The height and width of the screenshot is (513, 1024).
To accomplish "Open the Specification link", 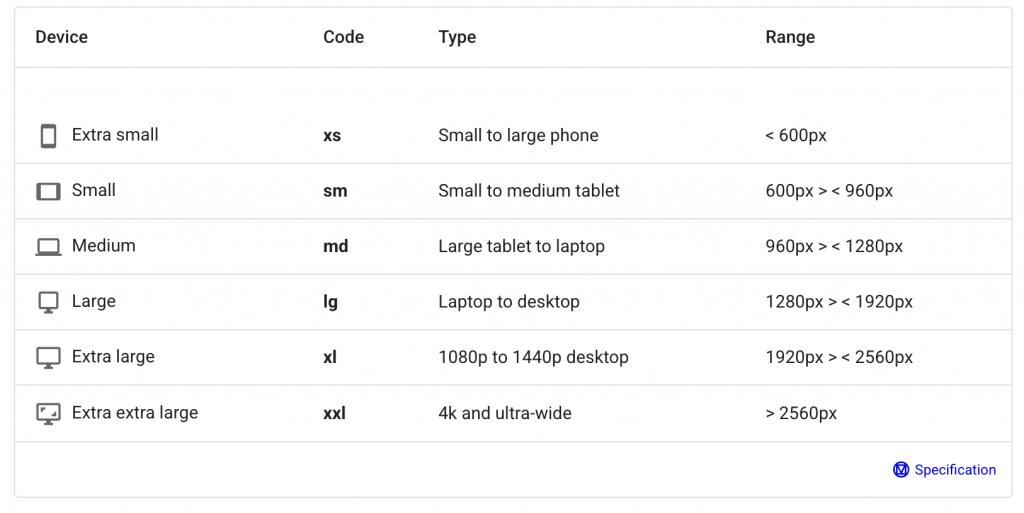I will click(x=955, y=470).
